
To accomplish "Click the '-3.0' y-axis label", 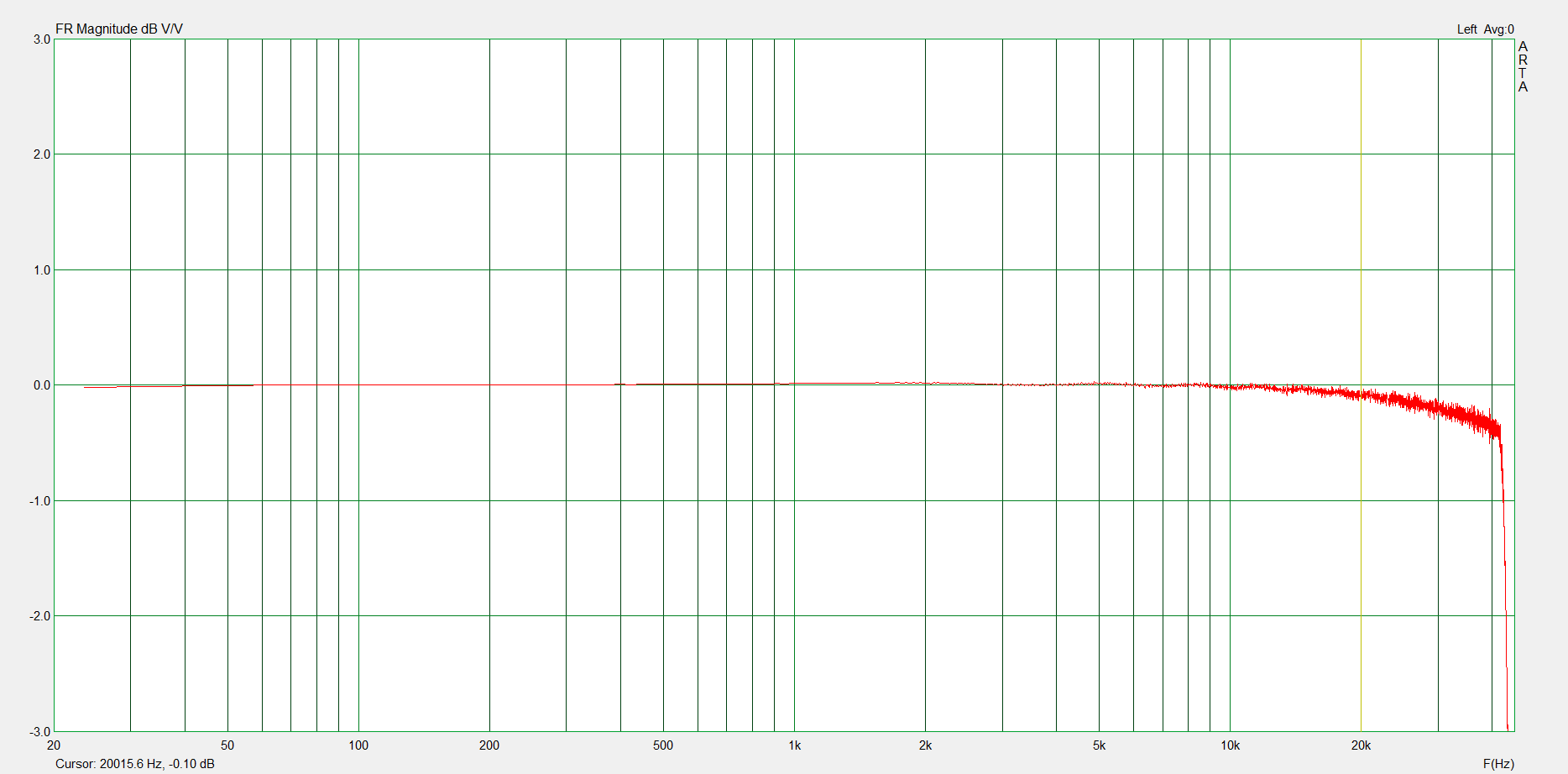I will point(40,732).
